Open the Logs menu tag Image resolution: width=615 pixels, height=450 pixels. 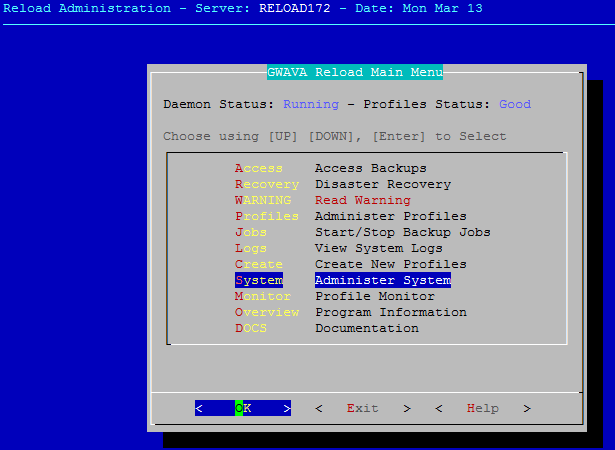(251, 248)
